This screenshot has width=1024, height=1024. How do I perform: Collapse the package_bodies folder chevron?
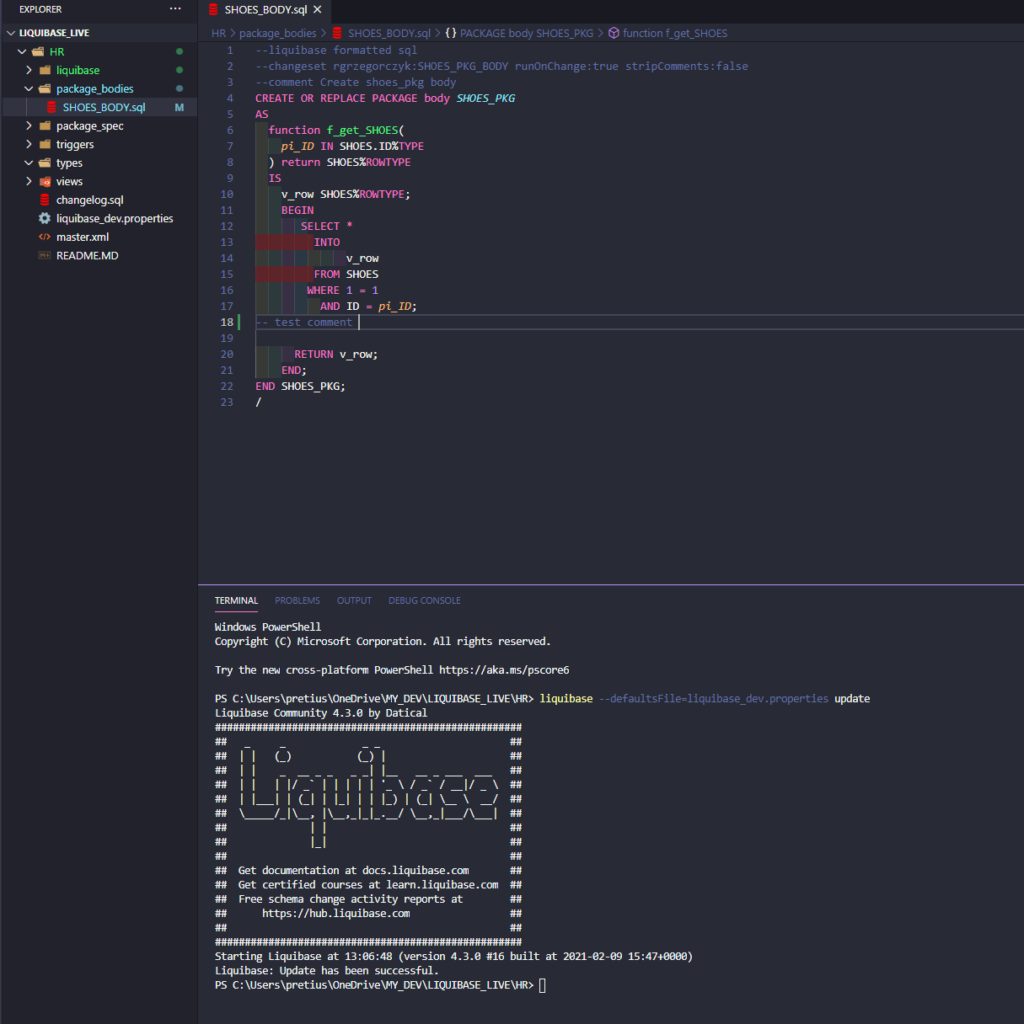(x=29, y=89)
